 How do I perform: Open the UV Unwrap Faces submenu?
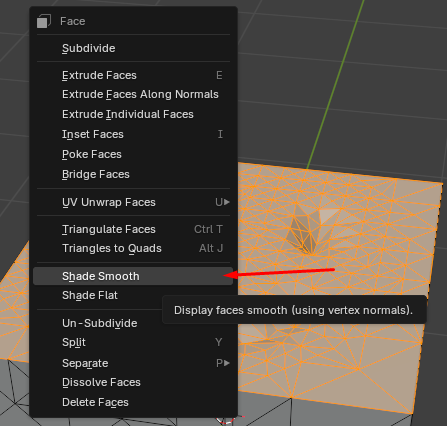[133, 202]
